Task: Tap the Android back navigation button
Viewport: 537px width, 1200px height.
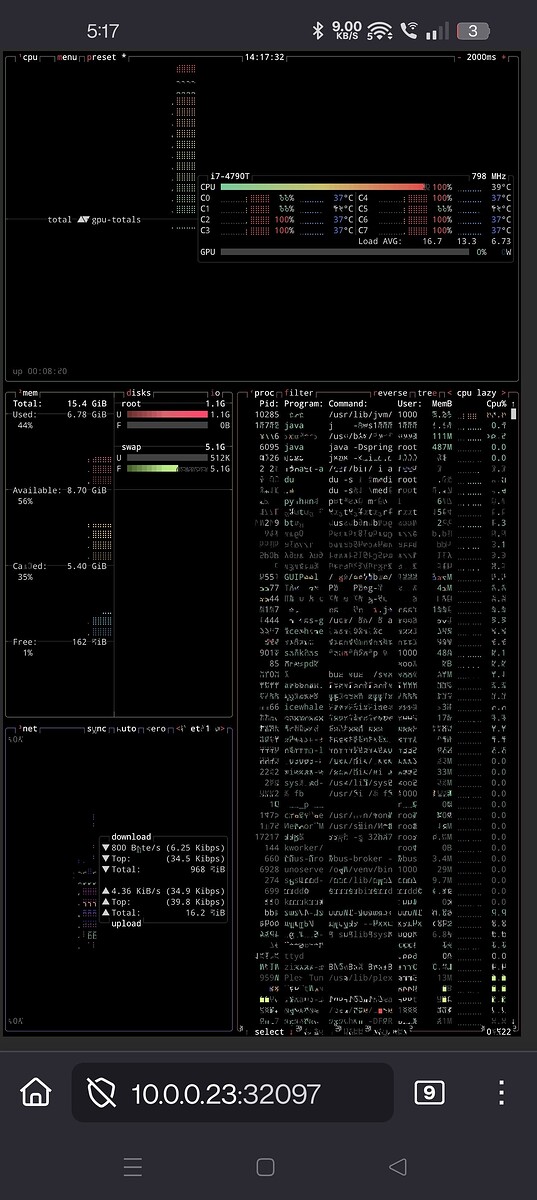Action: (x=398, y=1167)
